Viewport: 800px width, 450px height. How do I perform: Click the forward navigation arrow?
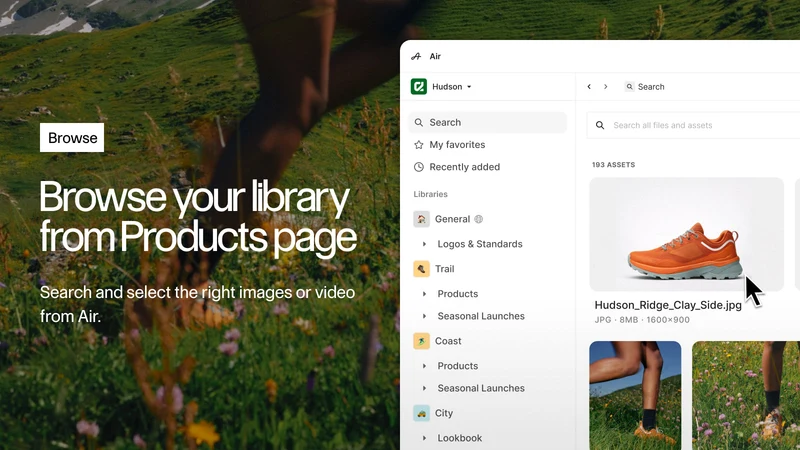point(606,87)
